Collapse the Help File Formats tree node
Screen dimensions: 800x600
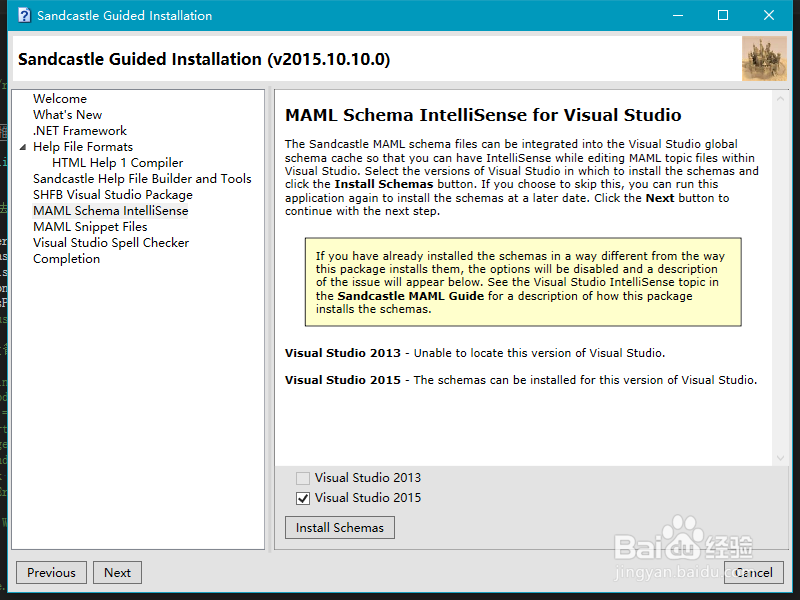(22, 147)
